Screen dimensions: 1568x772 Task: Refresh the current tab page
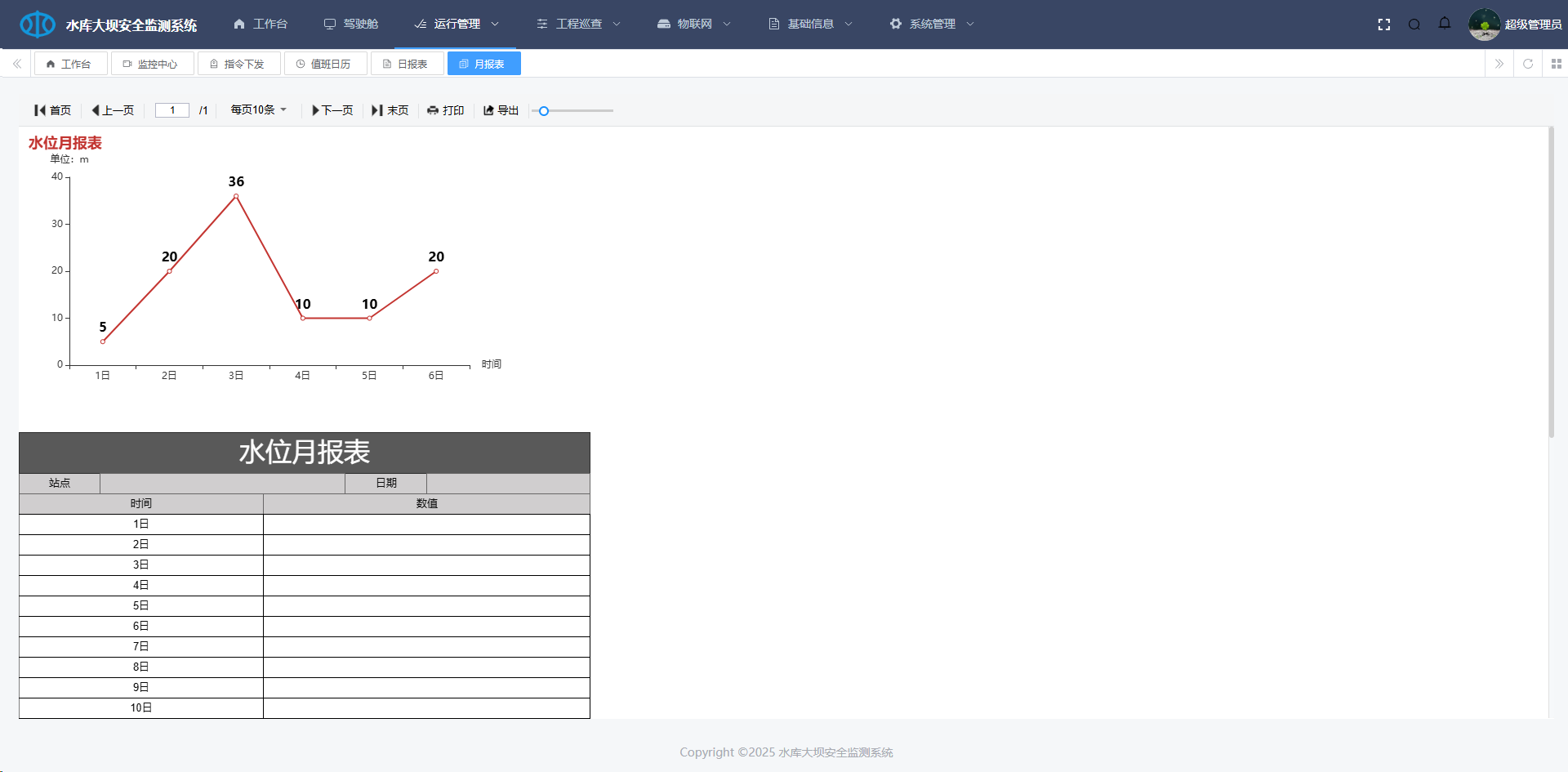[x=1528, y=64]
